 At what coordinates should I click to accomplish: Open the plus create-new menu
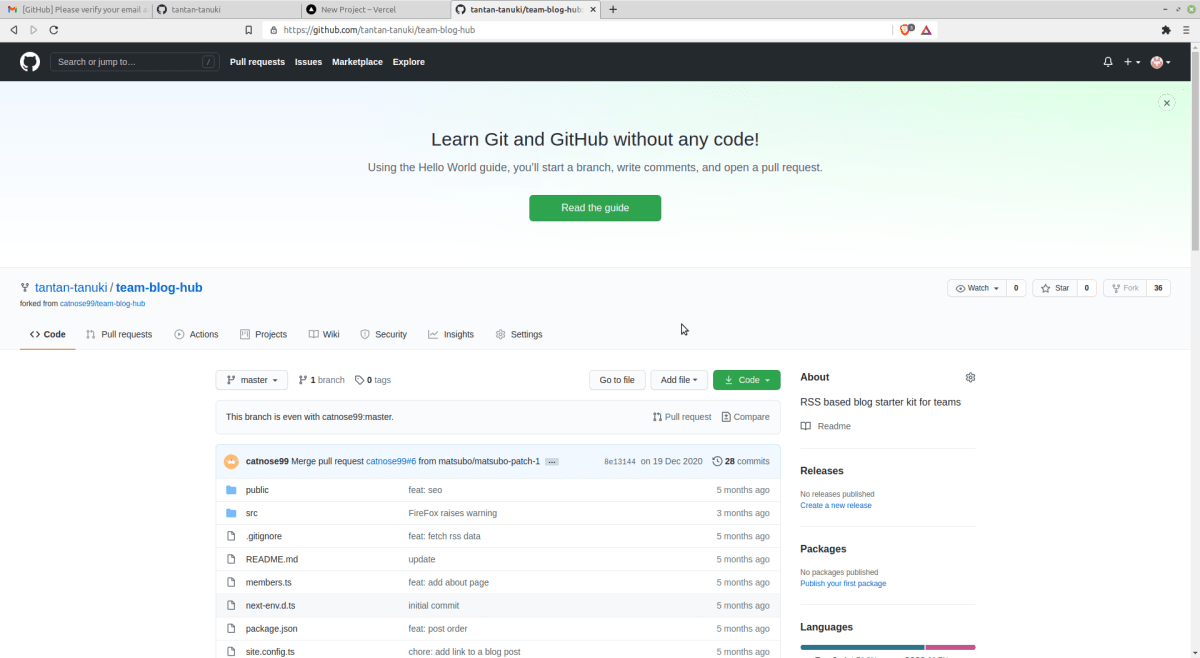coord(1132,62)
